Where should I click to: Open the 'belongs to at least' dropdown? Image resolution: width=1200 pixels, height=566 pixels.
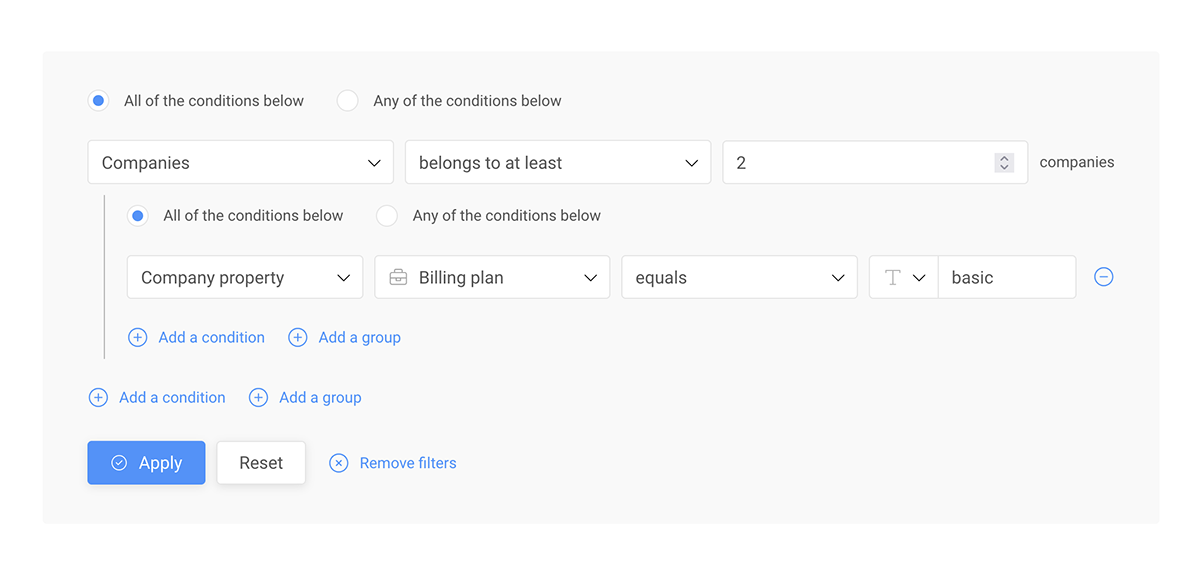tap(558, 162)
